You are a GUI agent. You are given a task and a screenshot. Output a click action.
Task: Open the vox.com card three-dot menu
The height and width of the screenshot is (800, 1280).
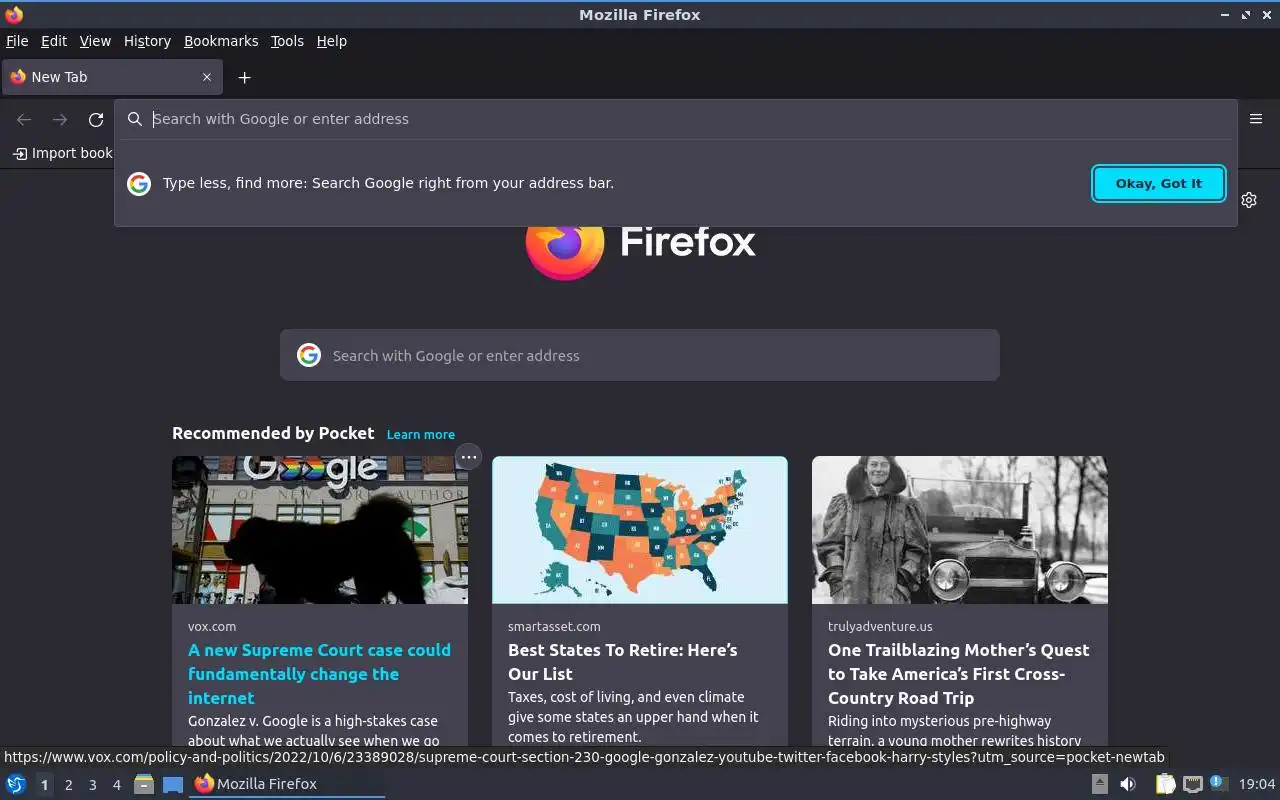tap(468, 457)
